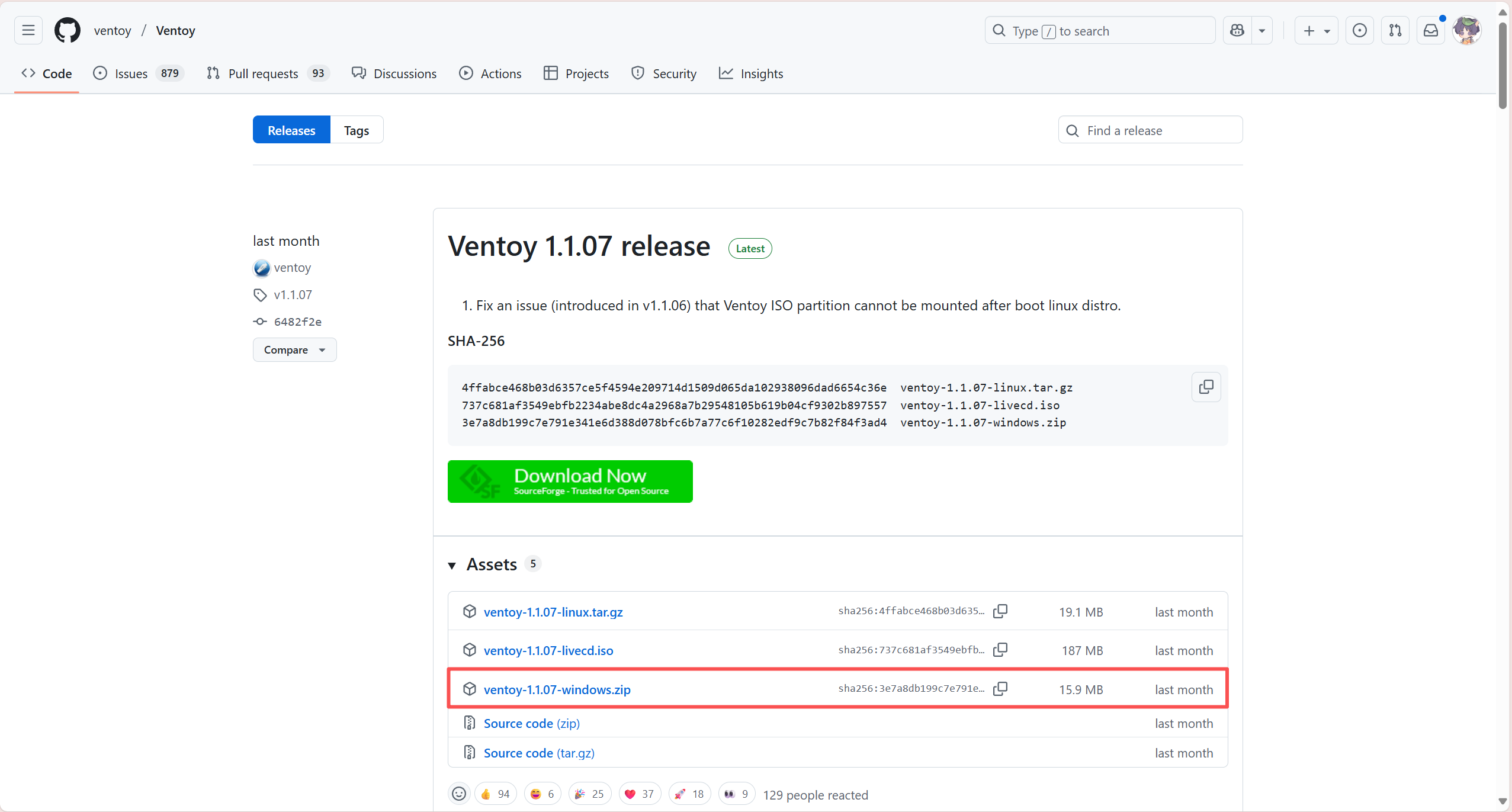
Task: Switch to the Tags tab
Action: (357, 130)
